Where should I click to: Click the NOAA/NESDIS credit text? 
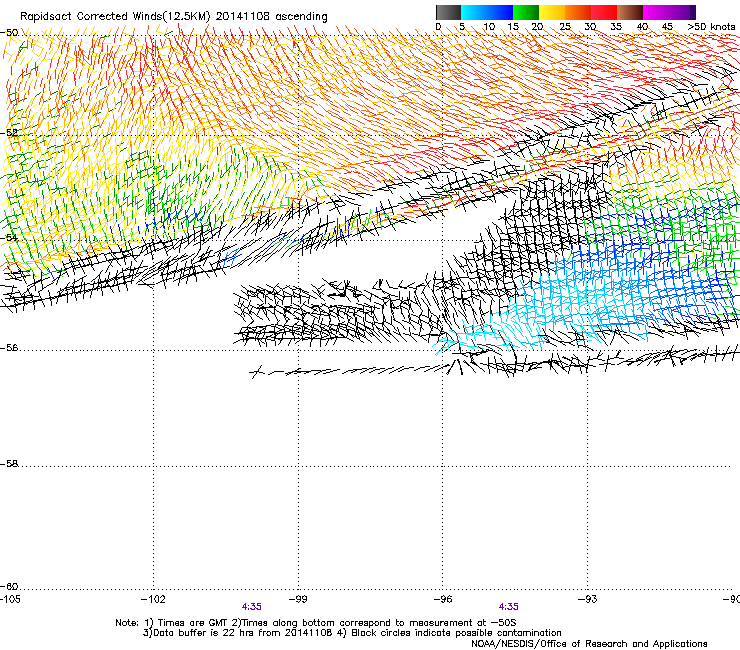[x=589, y=644]
